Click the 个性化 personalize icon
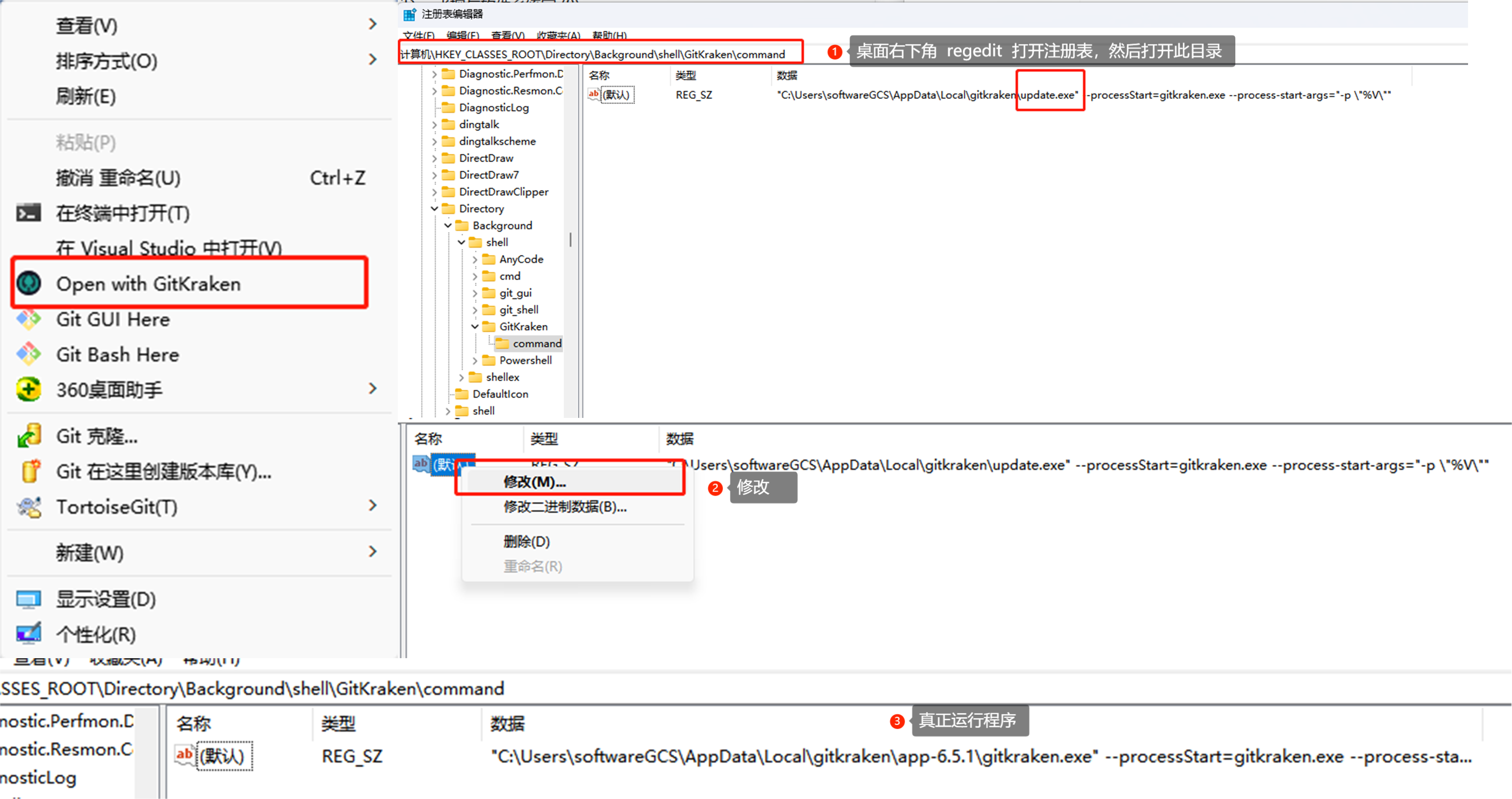 tap(29, 634)
